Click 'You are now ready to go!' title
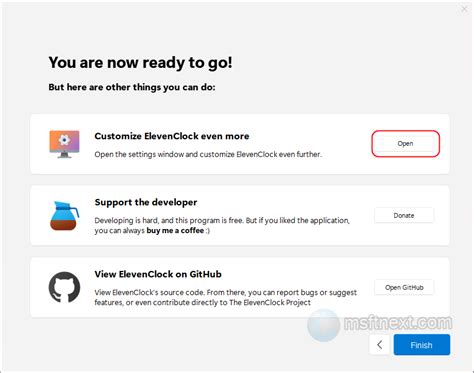The height and width of the screenshot is (373, 474). tap(140, 63)
